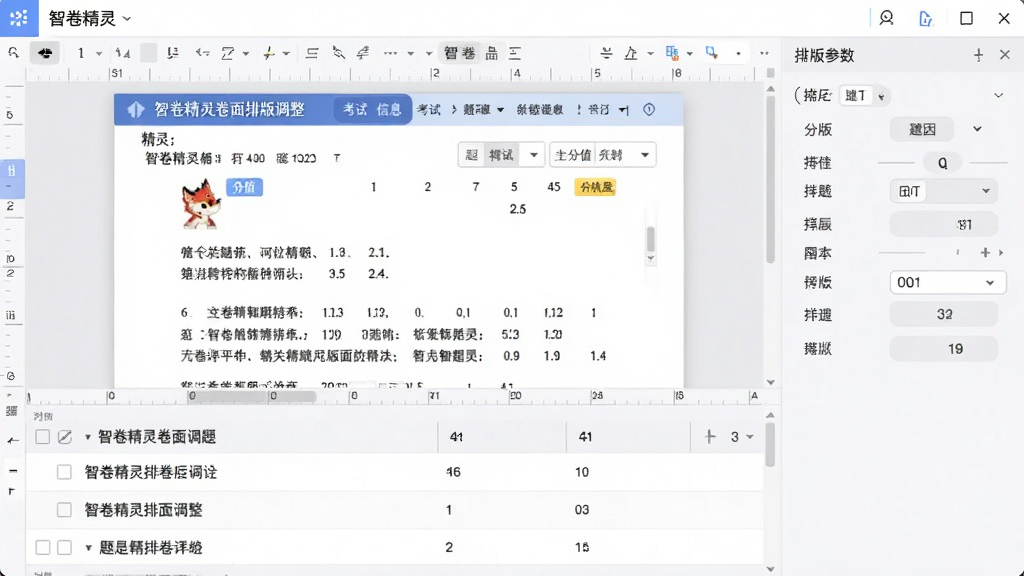The height and width of the screenshot is (576, 1024).
Task: Click the edit pencil icon beside 智卷精灵卷面调题
Action: click(65, 437)
